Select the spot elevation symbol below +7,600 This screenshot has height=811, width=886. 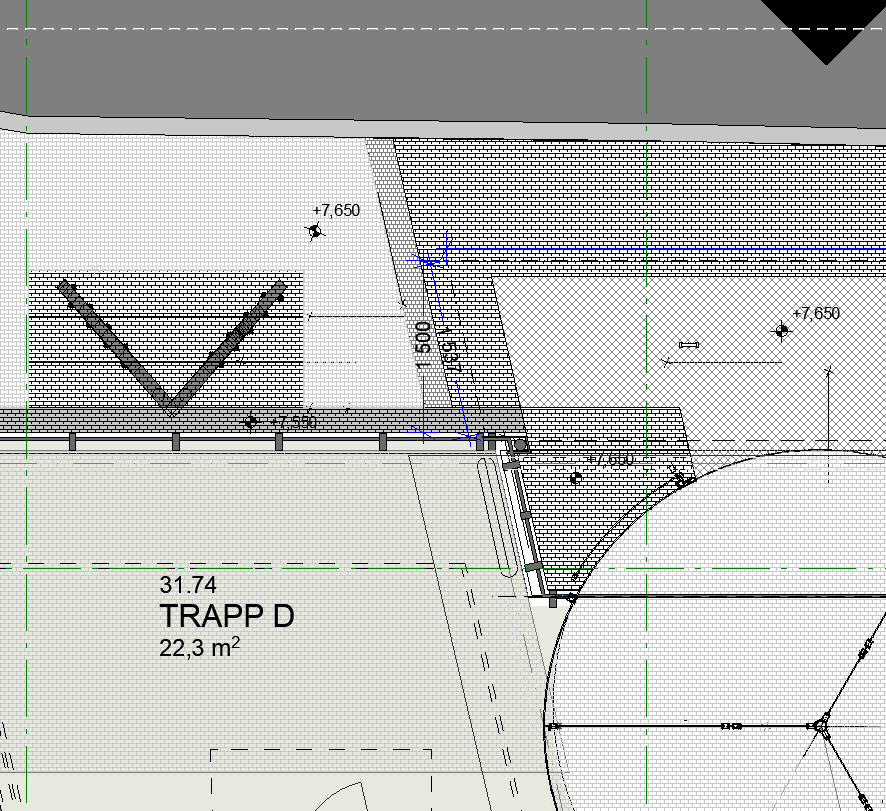575,478
